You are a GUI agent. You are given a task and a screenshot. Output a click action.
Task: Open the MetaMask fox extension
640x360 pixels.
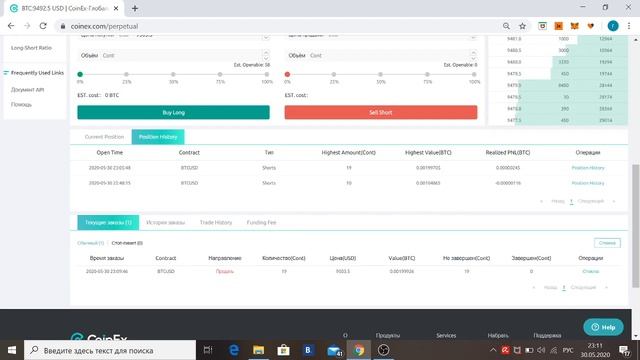tap(574, 26)
